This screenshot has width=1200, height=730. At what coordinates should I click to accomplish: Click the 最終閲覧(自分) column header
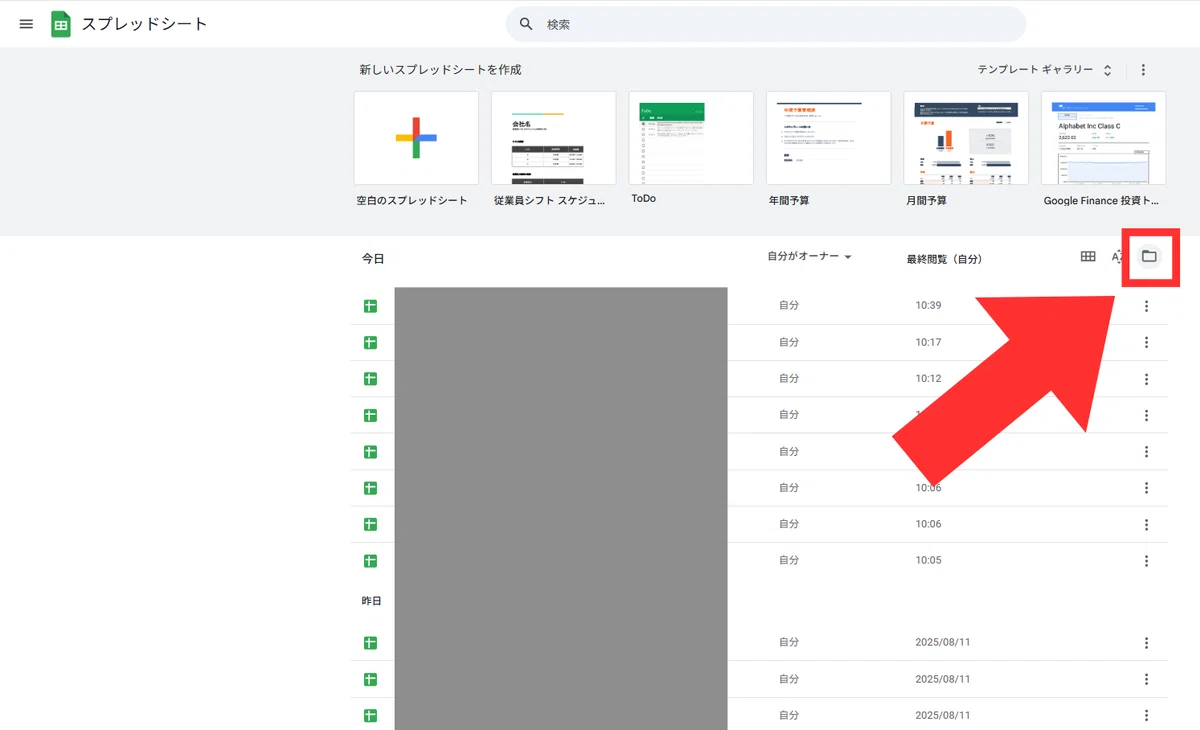tap(944, 259)
